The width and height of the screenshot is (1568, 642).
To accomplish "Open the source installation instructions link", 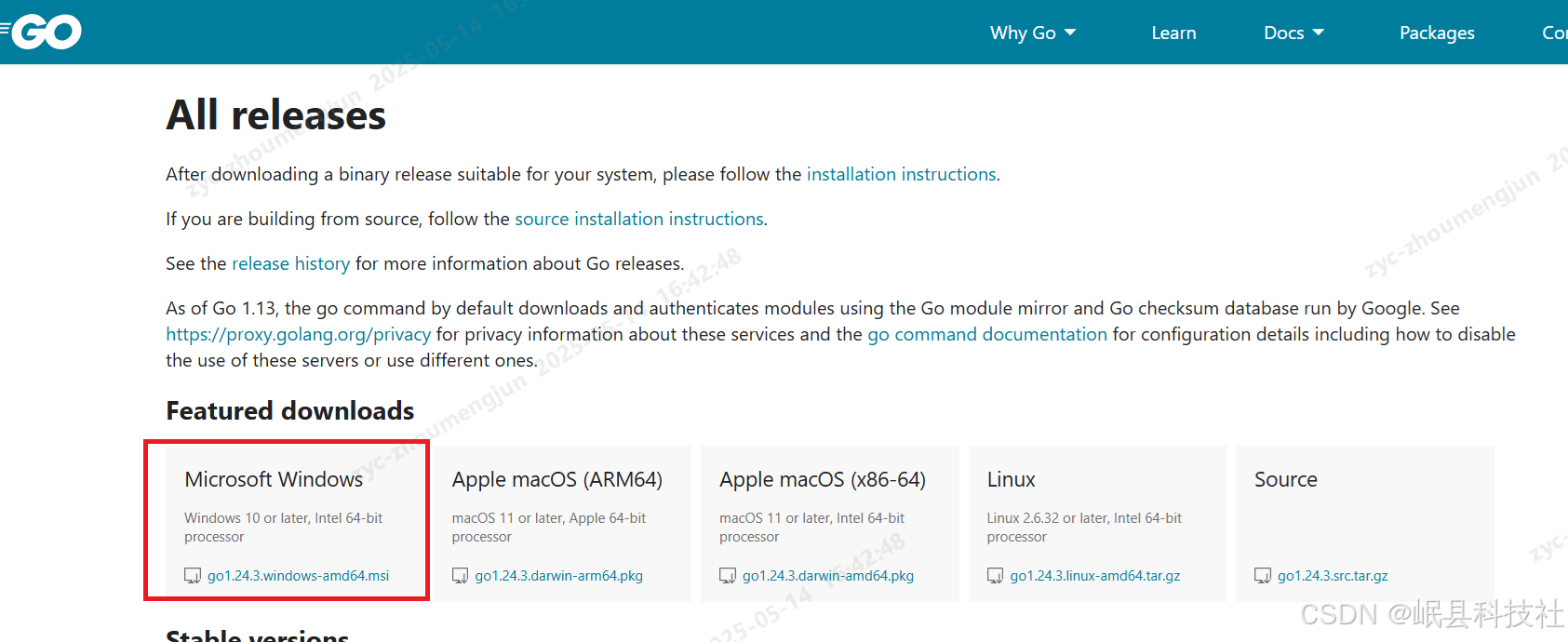I will pyautogui.click(x=639, y=219).
